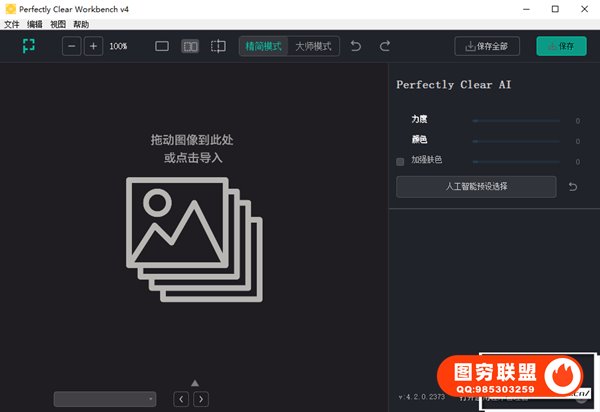This screenshot has width=600, height=412.
Task: Click the 人工智能预设选择 button
Action: pos(476,187)
